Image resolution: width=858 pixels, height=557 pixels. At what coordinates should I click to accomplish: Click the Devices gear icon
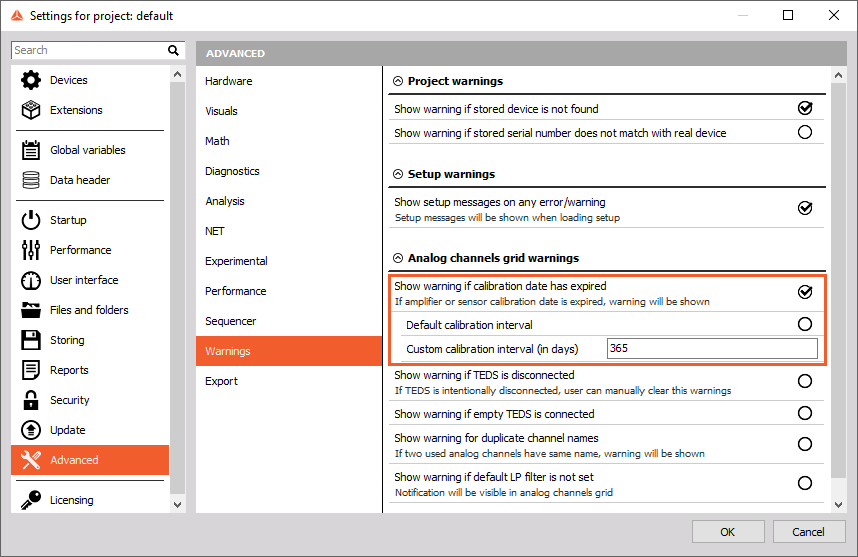click(x=31, y=80)
